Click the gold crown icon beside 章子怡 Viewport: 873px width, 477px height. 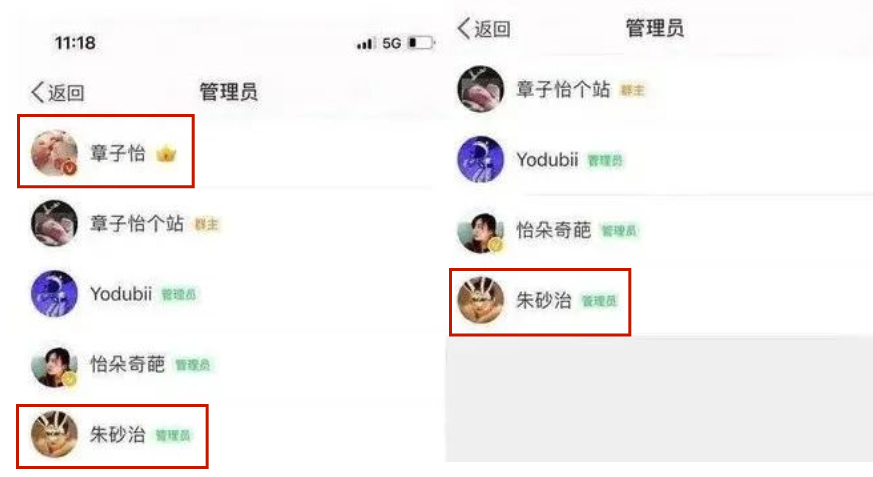[166, 153]
